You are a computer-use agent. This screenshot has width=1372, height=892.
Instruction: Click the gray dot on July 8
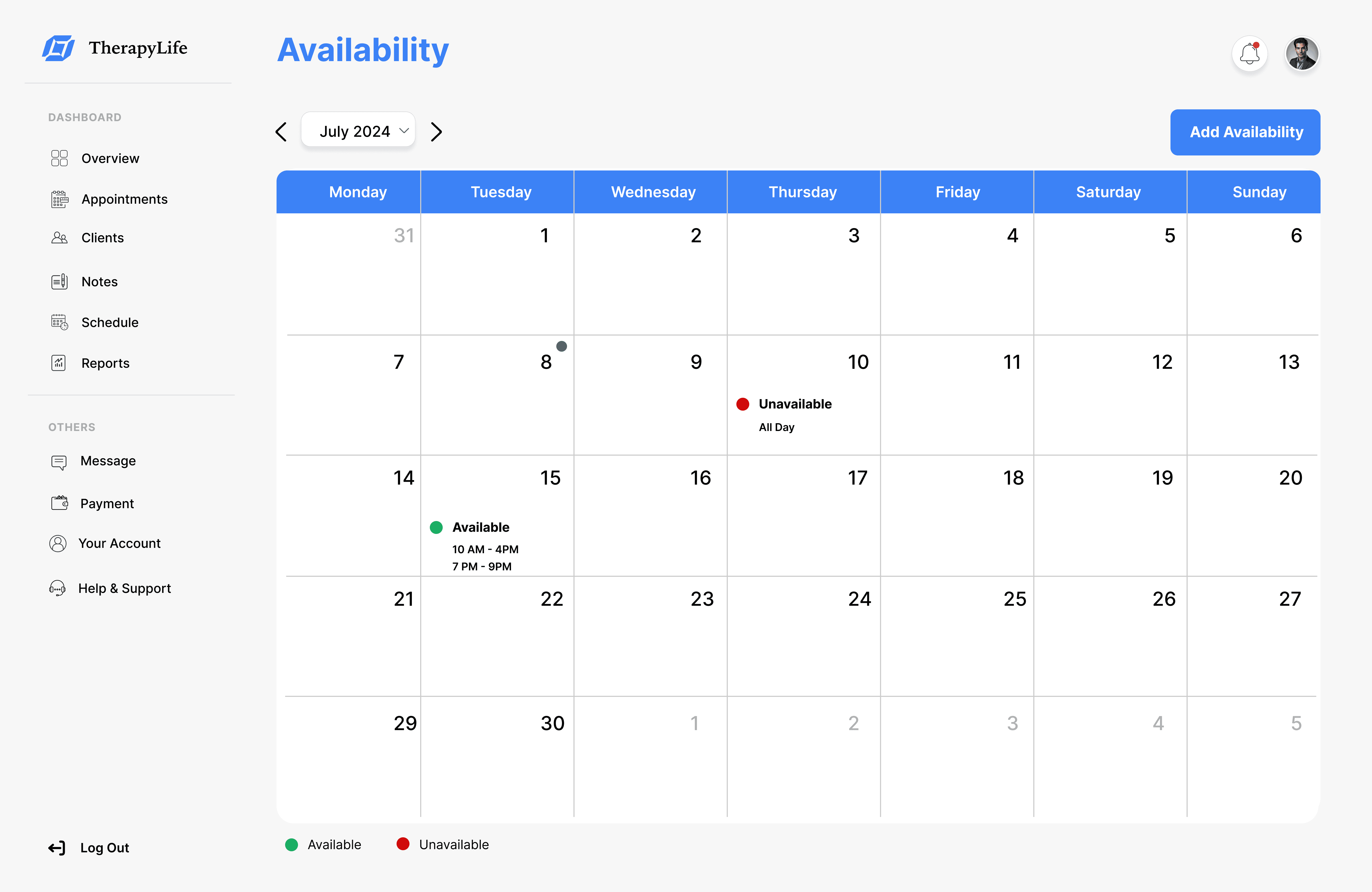[x=561, y=347]
